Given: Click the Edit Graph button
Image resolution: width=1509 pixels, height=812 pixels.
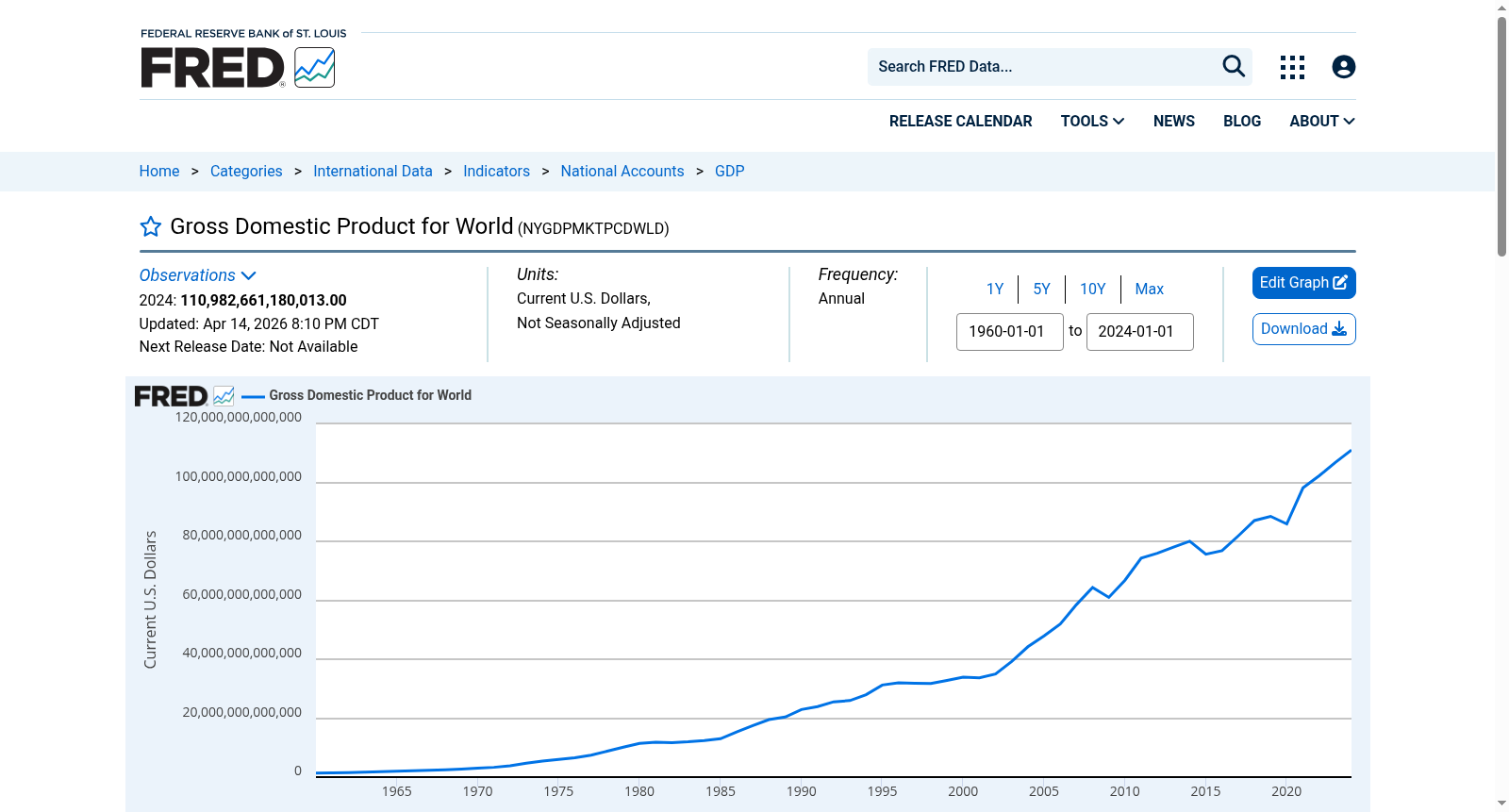Looking at the screenshot, I should [1303, 283].
